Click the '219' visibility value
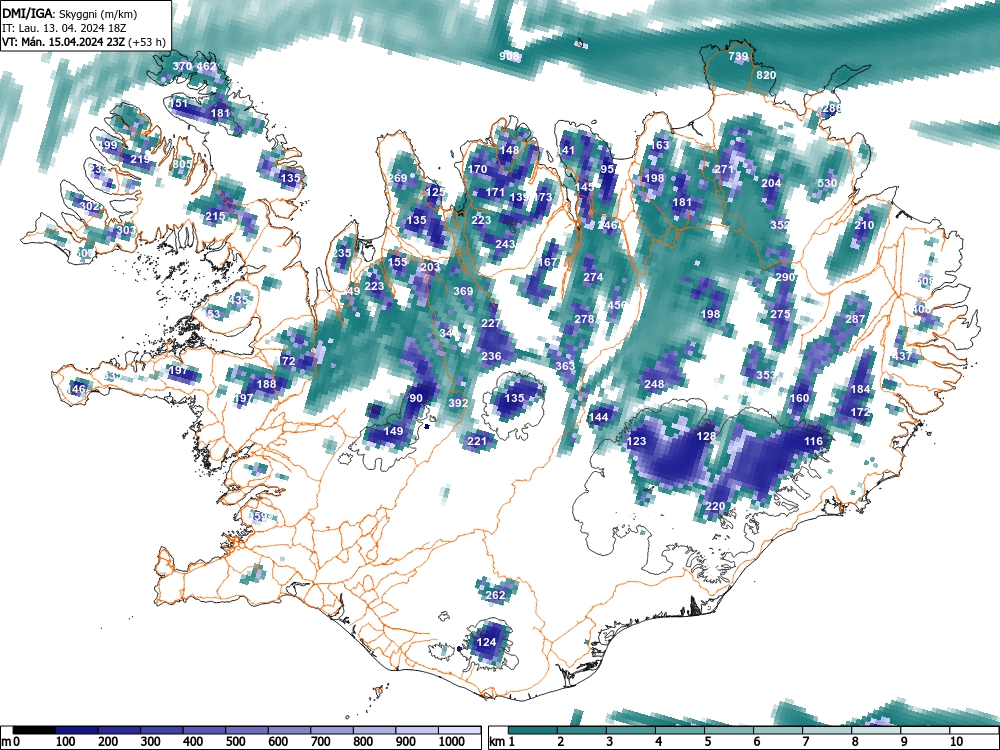The height and width of the screenshot is (750, 1000). (140, 159)
